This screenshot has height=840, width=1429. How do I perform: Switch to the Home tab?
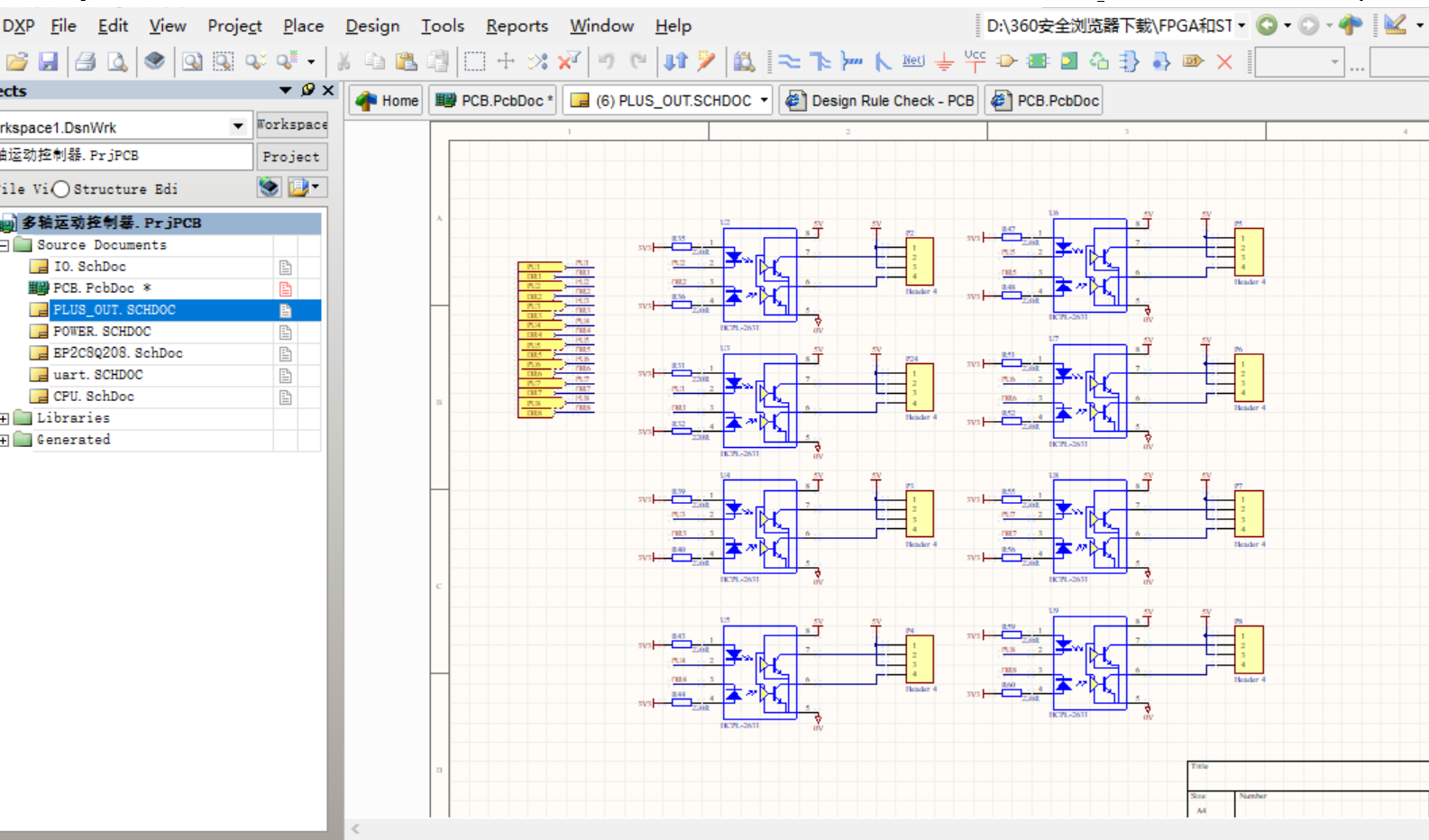(x=387, y=100)
